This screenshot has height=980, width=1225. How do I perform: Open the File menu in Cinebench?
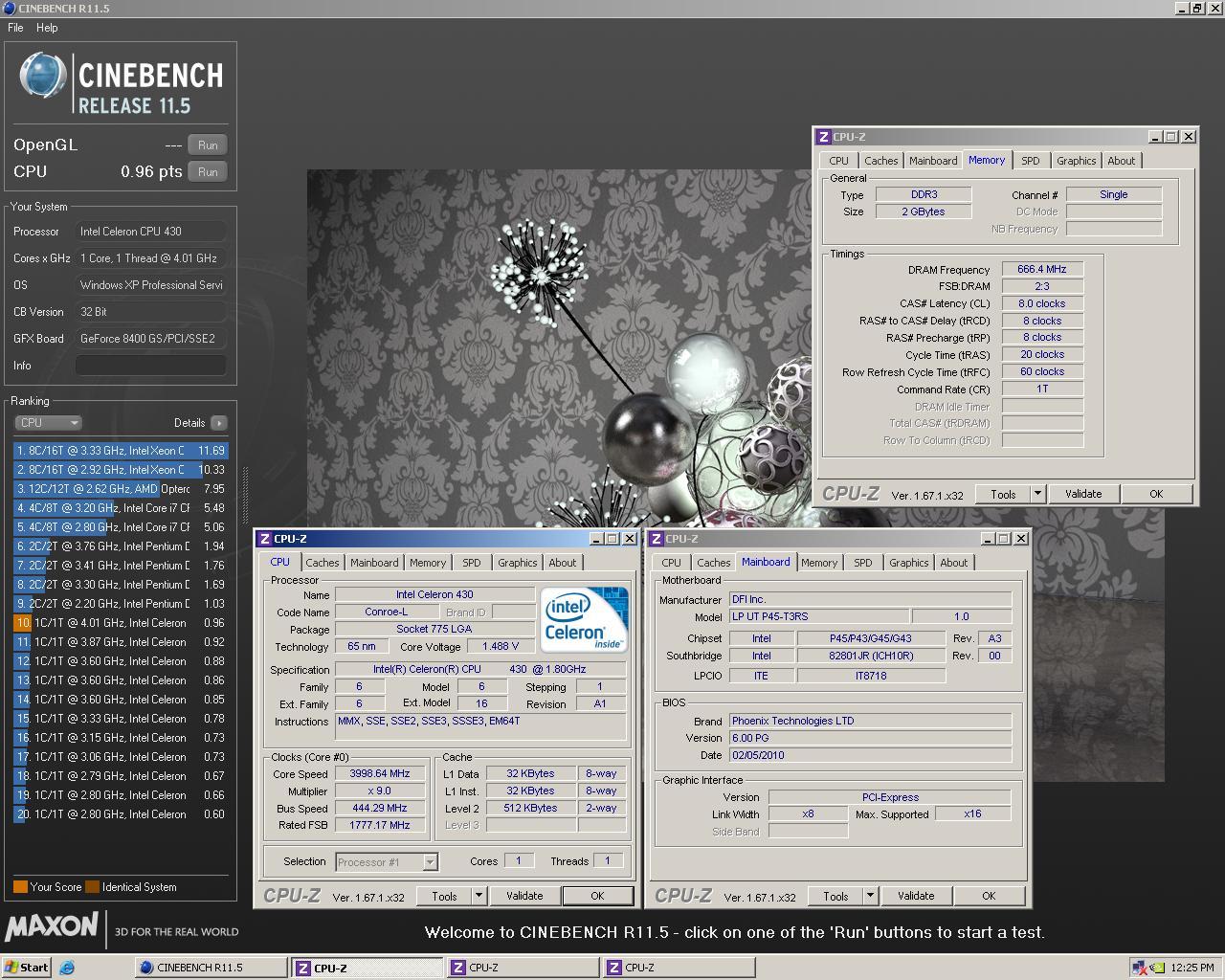point(15,28)
